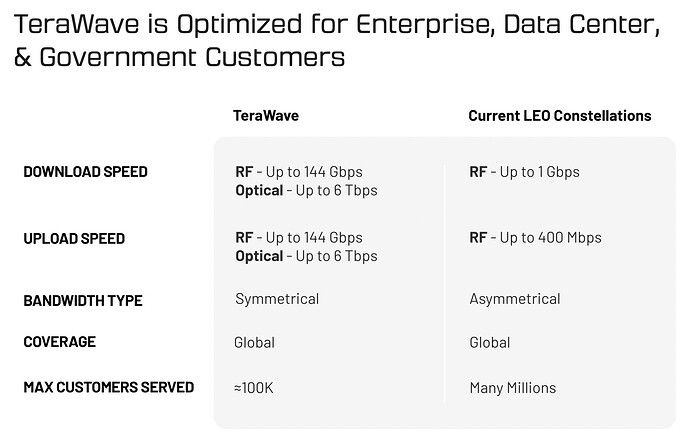Click the ≈100K customers value
This screenshot has height=445, width=690.
tap(254, 387)
